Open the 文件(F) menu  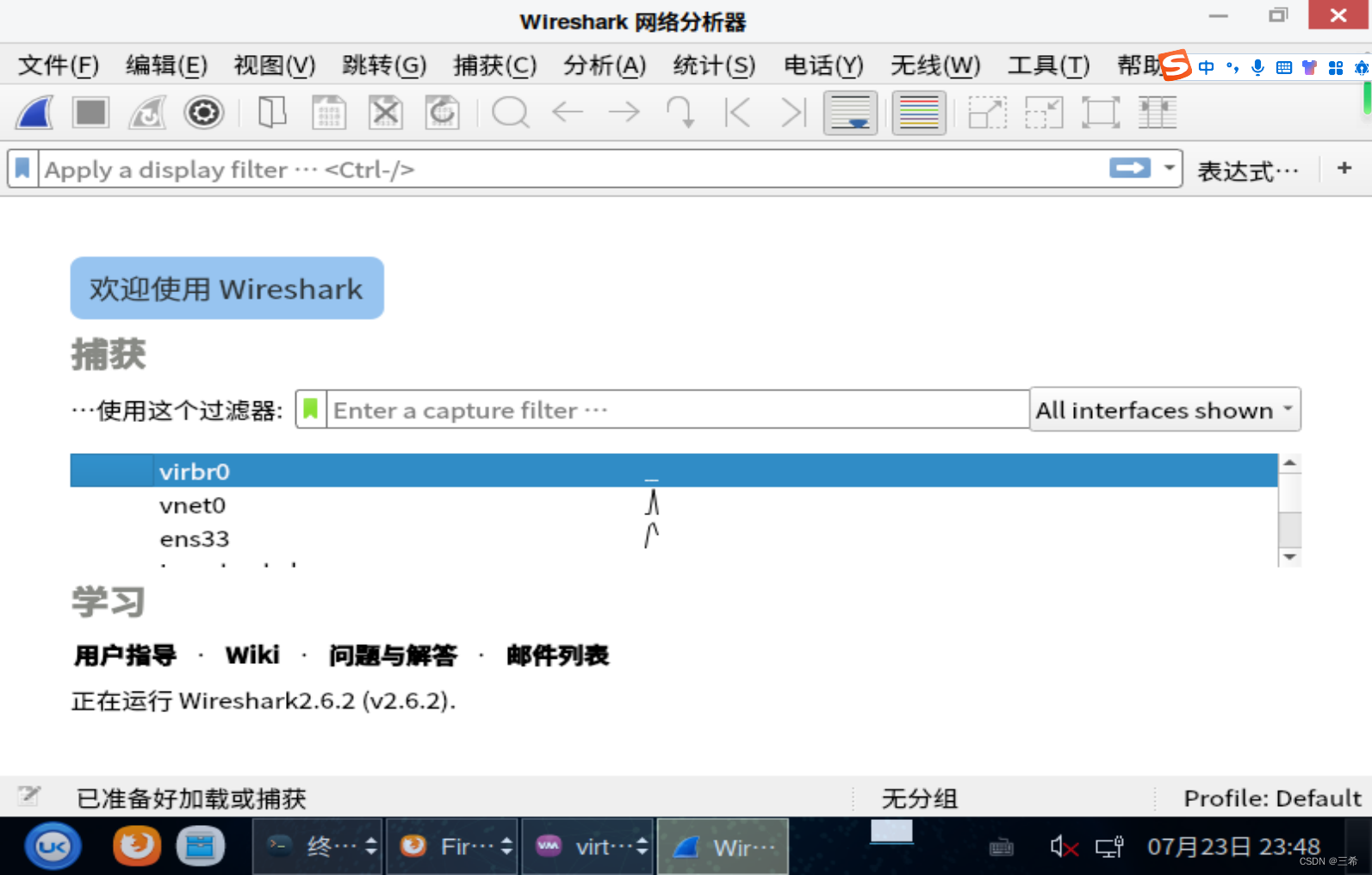[59, 65]
